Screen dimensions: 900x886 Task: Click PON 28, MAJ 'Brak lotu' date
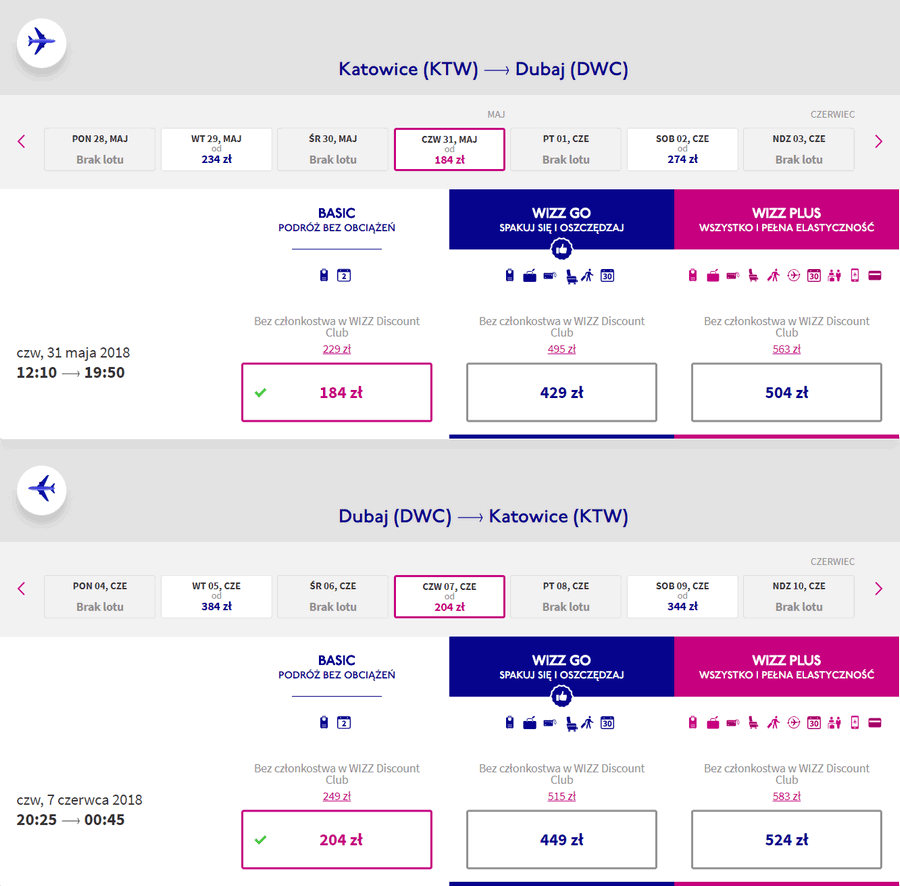tap(100, 149)
